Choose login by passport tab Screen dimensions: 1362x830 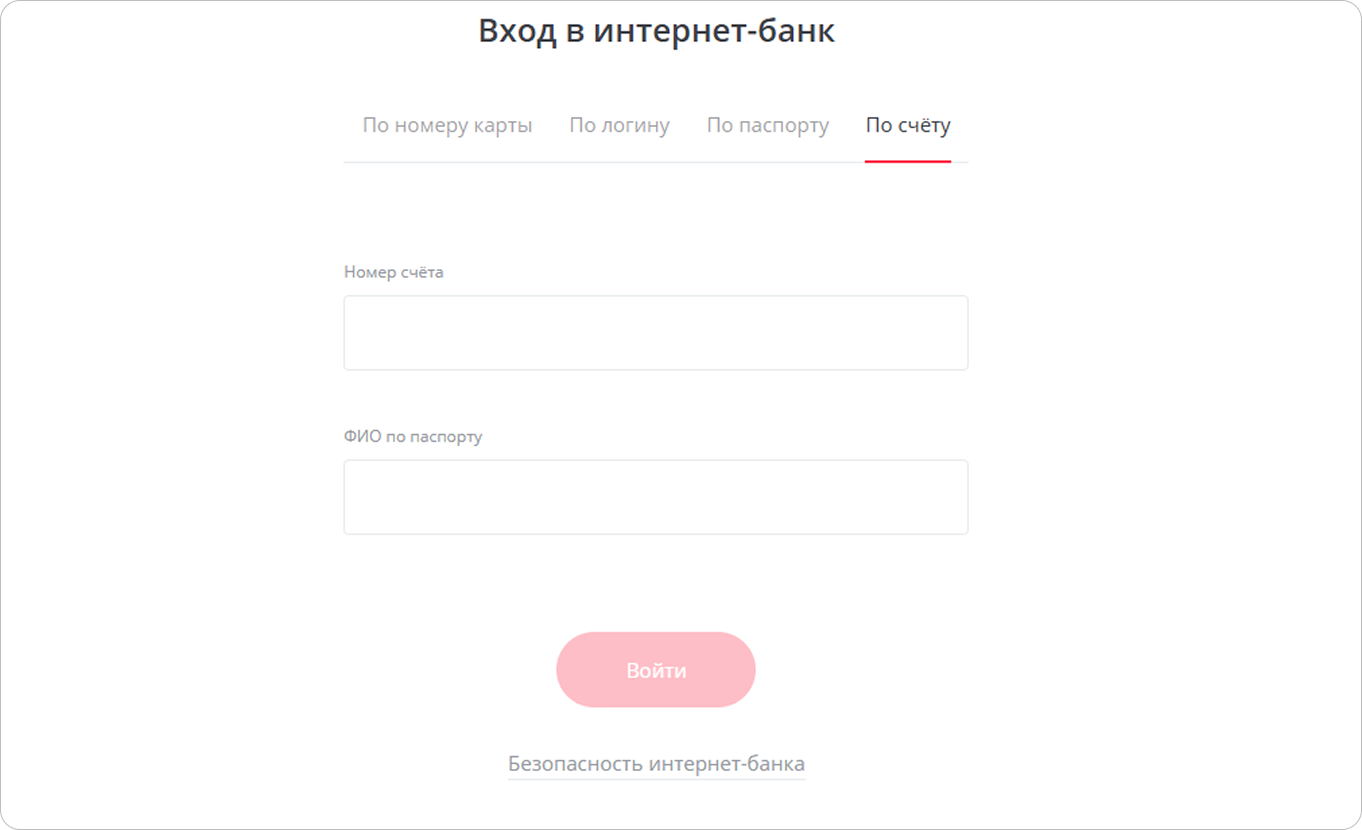(767, 126)
